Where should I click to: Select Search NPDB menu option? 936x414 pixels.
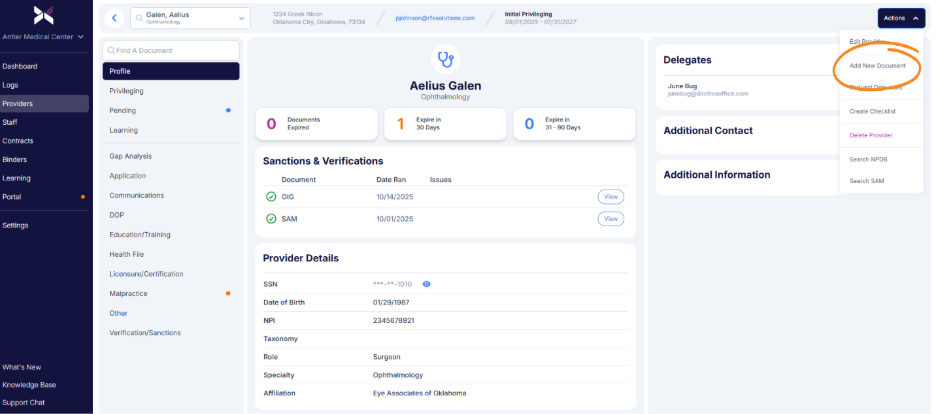pyautogui.click(x=867, y=158)
